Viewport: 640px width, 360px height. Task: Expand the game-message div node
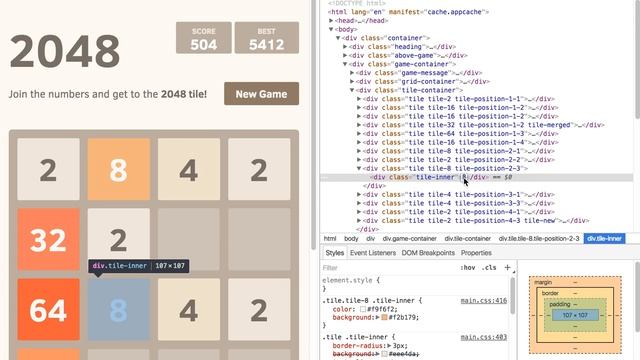(352, 73)
